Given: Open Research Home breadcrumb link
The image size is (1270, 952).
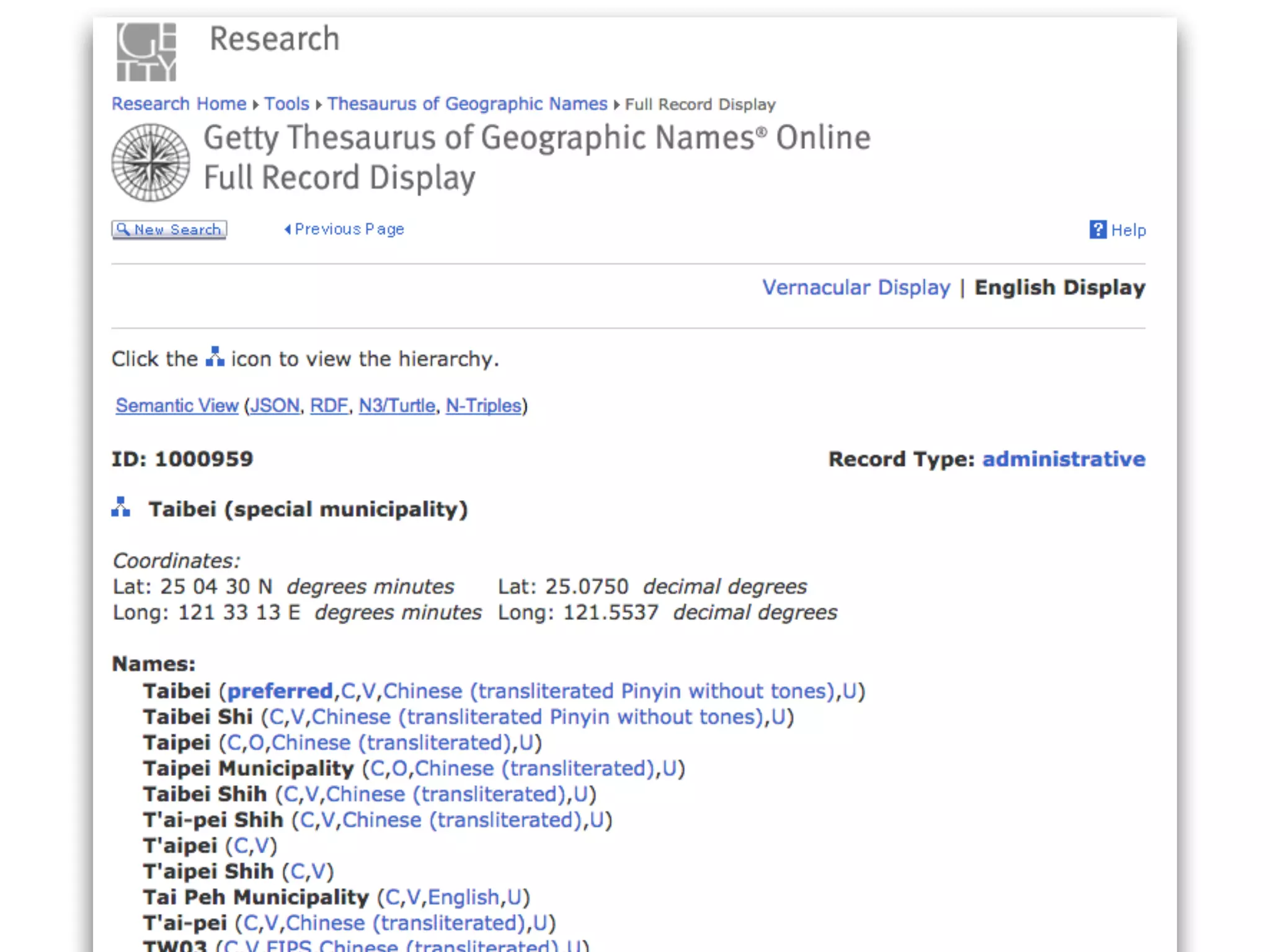Looking at the screenshot, I should coord(179,104).
